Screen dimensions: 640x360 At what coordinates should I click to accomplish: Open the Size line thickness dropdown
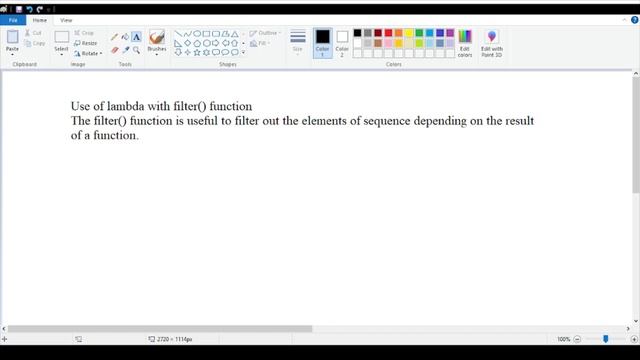pyautogui.click(x=298, y=42)
